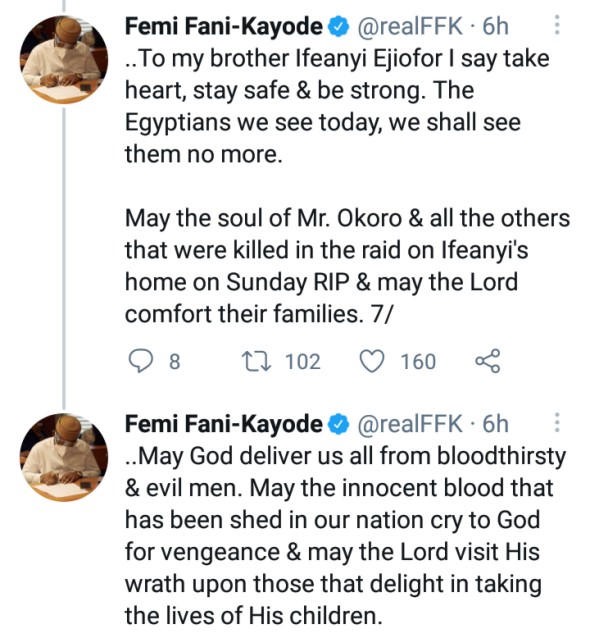Like the tweet about Ifeanyi Ejiofor

(x=372, y=361)
